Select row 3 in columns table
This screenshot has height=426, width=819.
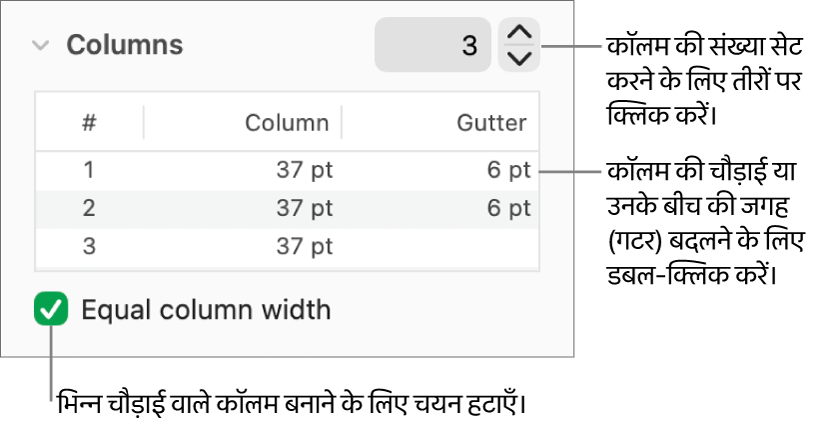(89, 246)
